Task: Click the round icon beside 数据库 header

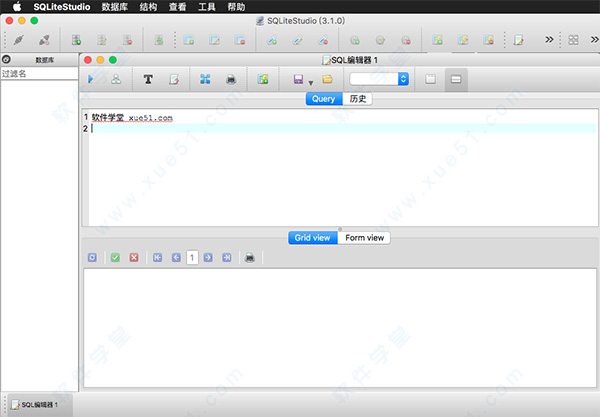Action: click(x=7, y=59)
